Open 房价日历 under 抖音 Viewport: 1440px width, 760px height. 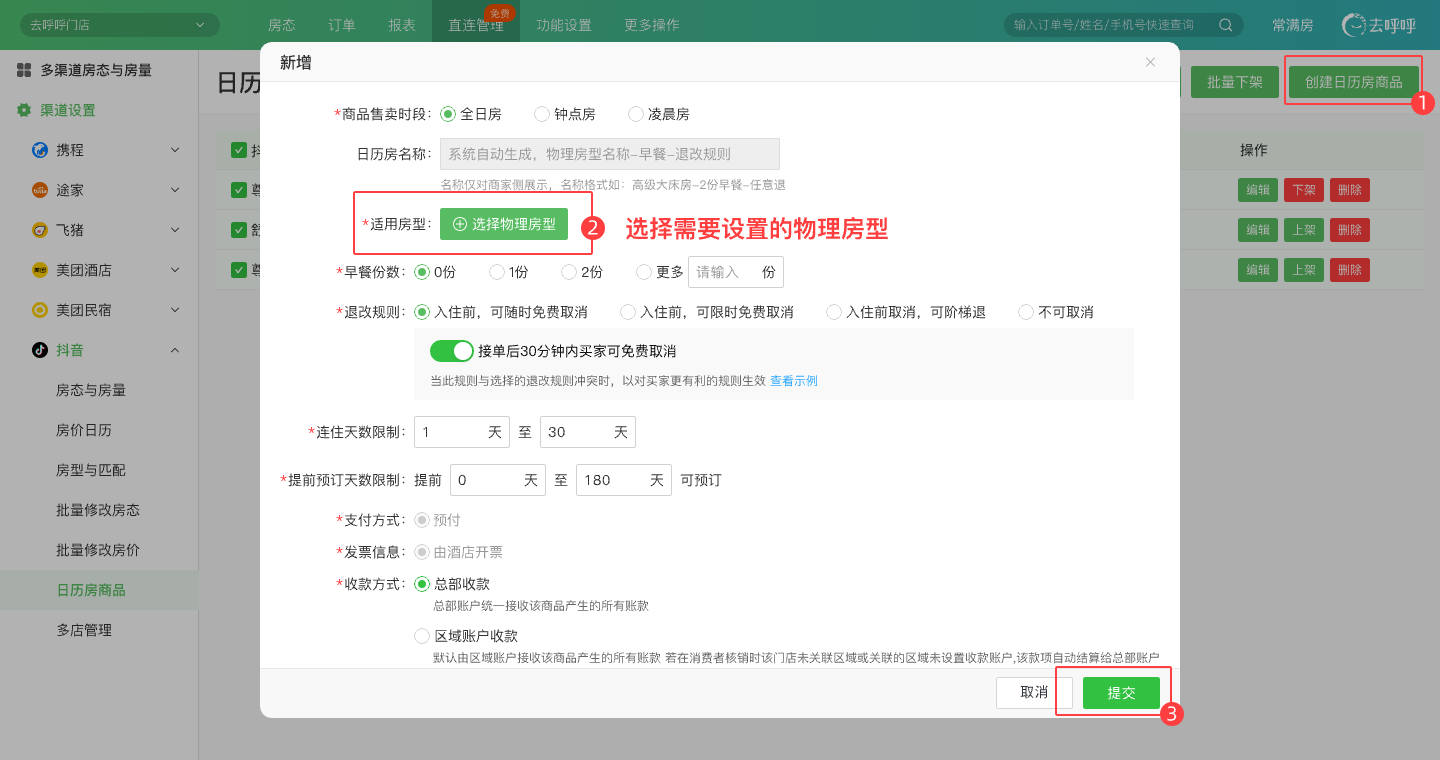tap(84, 430)
